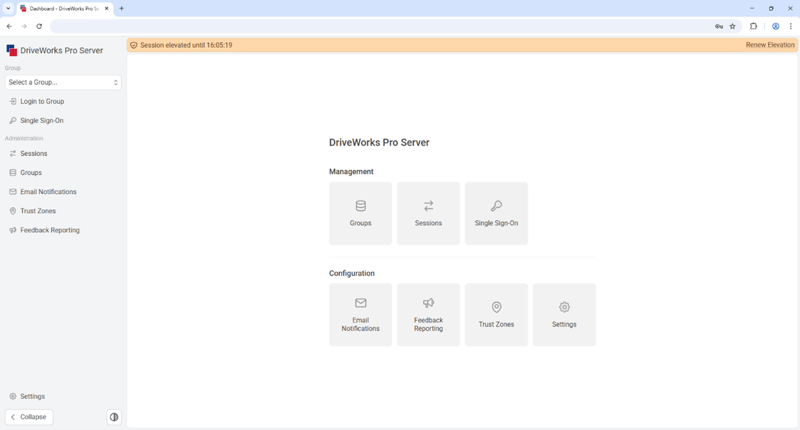Go to Login to Group in sidebar

click(x=63, y=102)
